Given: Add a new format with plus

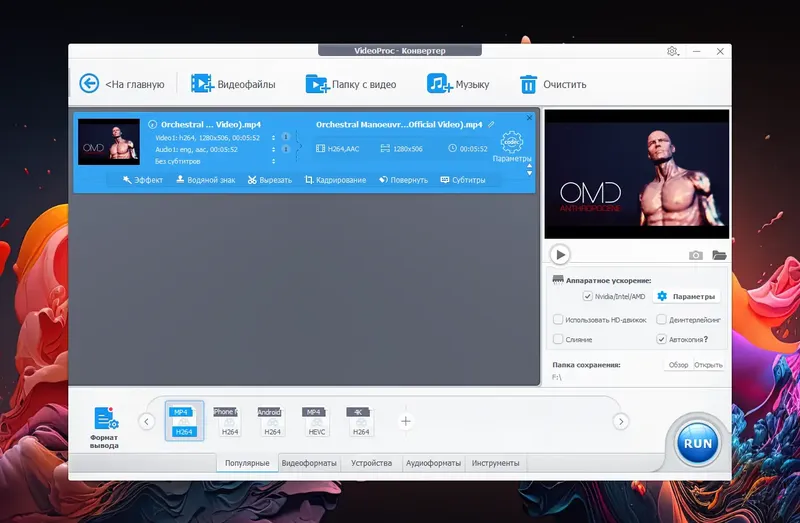Looking at the screenshot, I should tap(406, 421).
